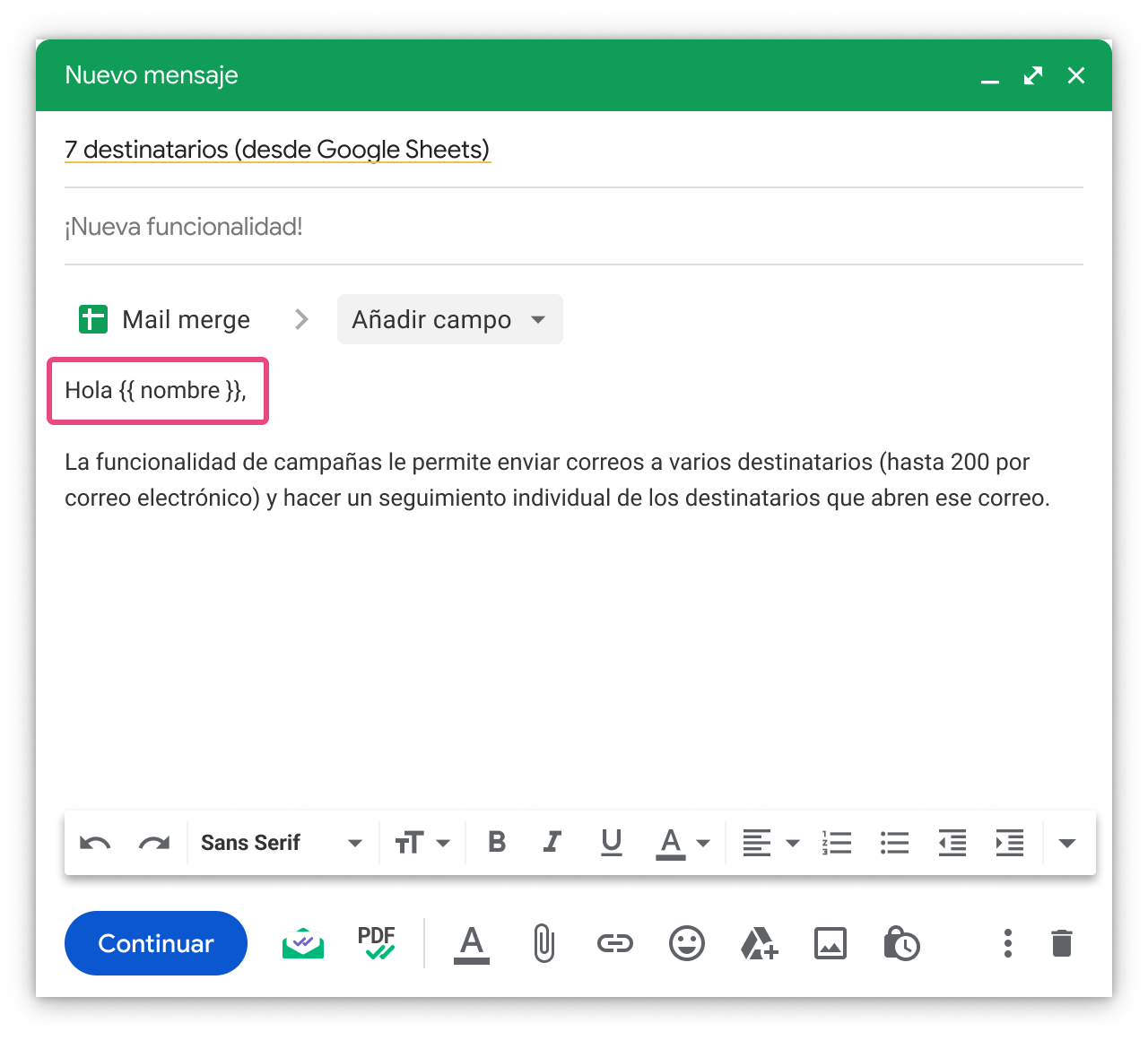Toggle confidential mode lock-clock icon
This screenshot has height=1049, width=1148.
pos(901,943)
